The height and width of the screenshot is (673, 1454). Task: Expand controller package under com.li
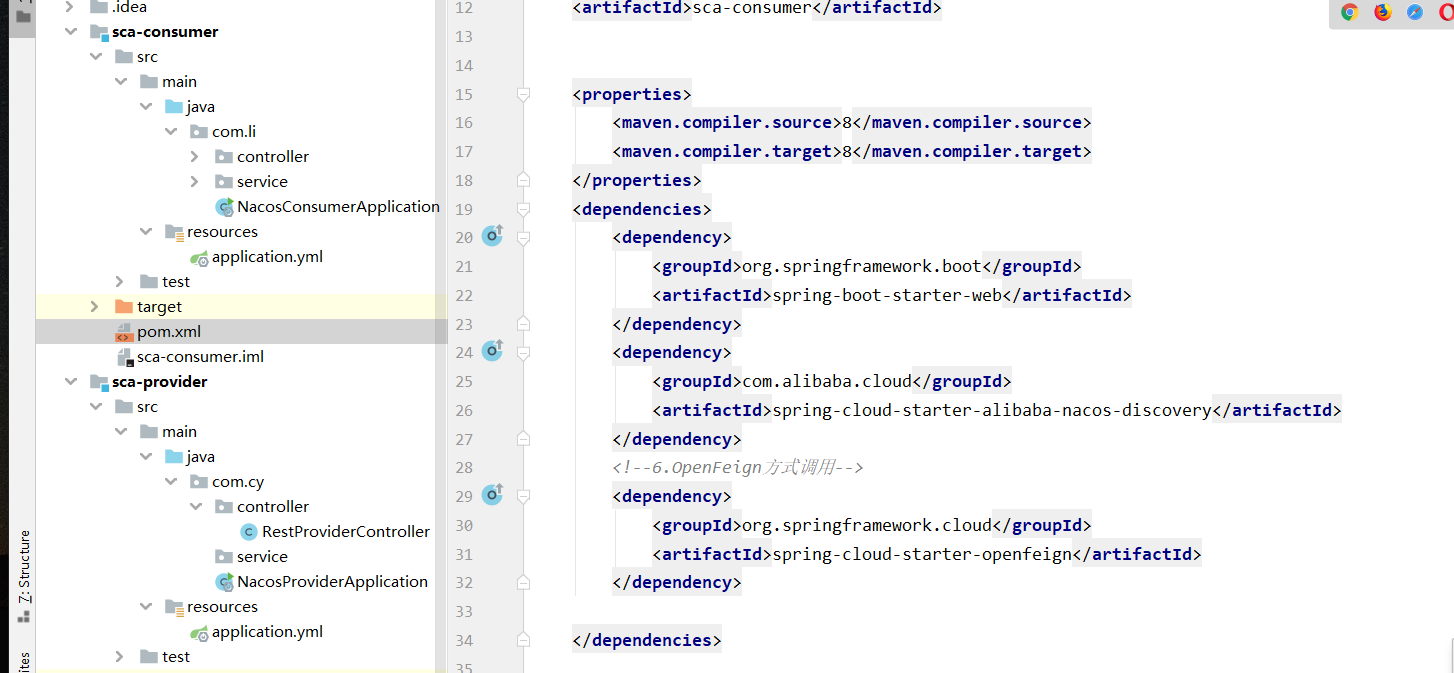pyautogui.click(x=195, y=157)
